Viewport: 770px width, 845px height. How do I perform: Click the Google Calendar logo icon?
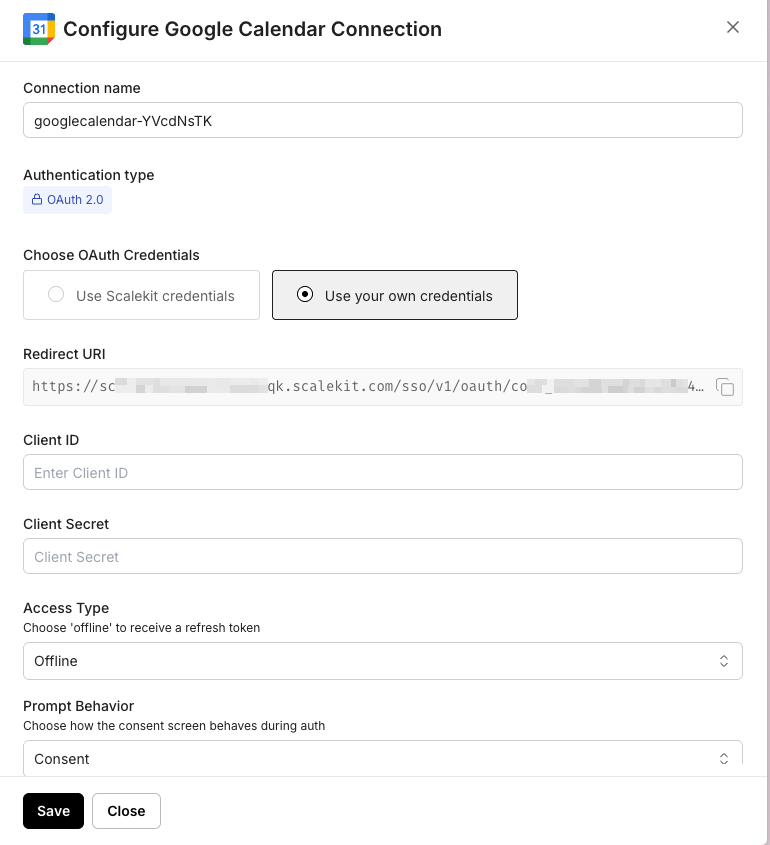[x=39, y=29]
